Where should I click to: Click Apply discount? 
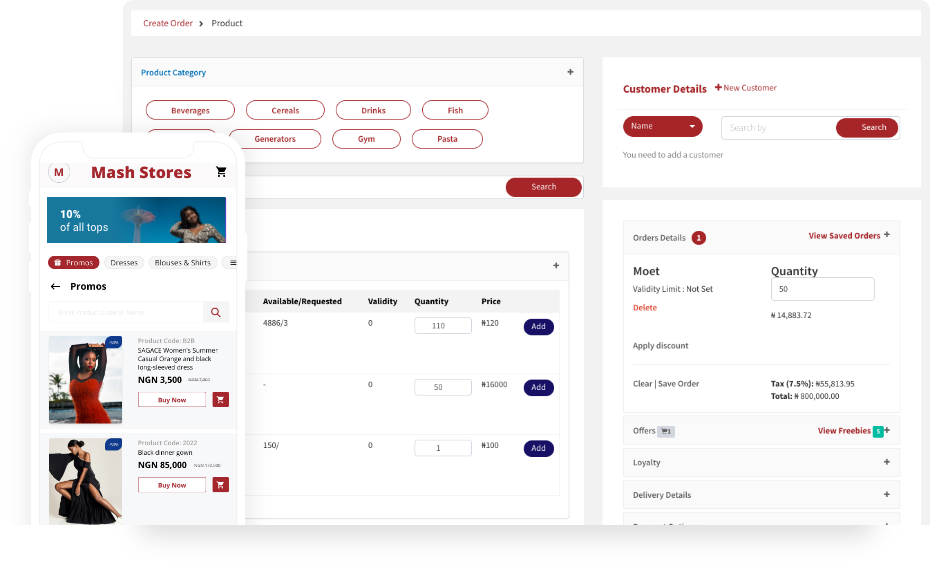[x=661, y=346]
